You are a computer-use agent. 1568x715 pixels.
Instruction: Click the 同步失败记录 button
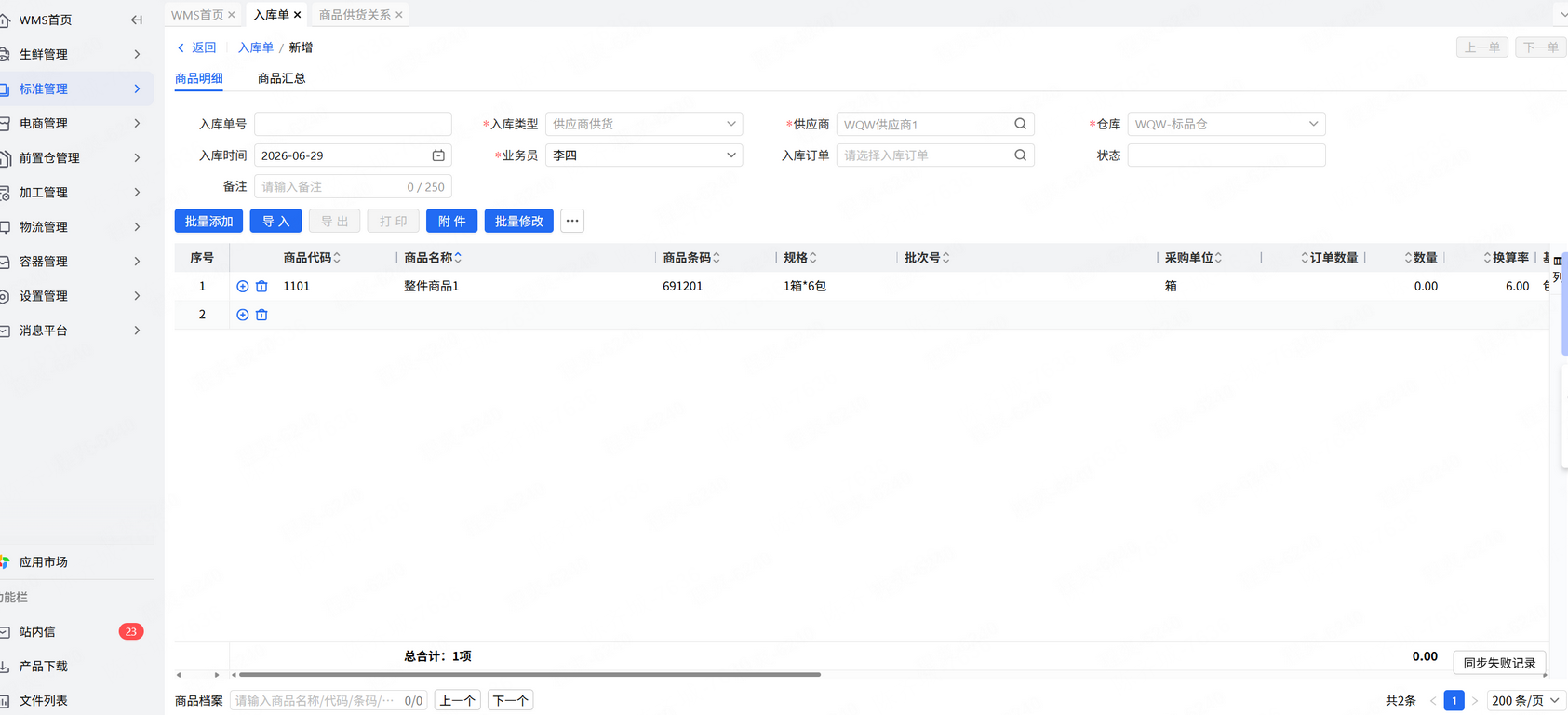tap(1499, 663)
